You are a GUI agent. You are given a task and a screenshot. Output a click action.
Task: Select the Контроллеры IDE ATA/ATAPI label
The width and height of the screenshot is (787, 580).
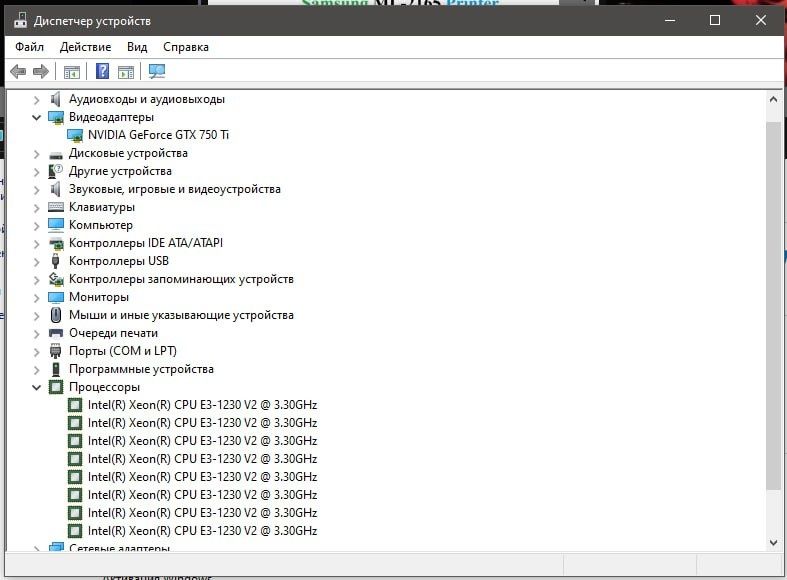pos(146,243)
